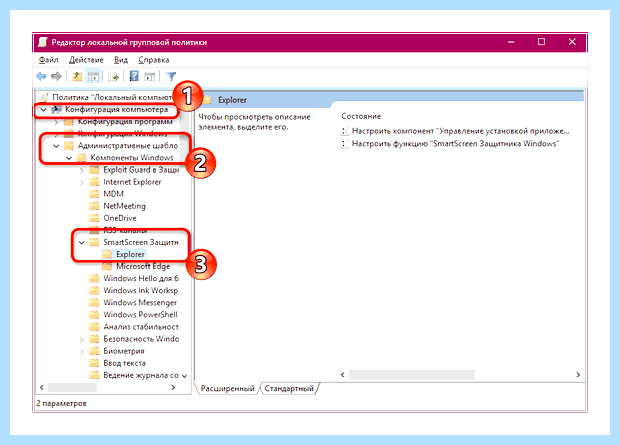Toggle the Show/Hide console tree icon

pyautogui.click(x=93, y=76)
